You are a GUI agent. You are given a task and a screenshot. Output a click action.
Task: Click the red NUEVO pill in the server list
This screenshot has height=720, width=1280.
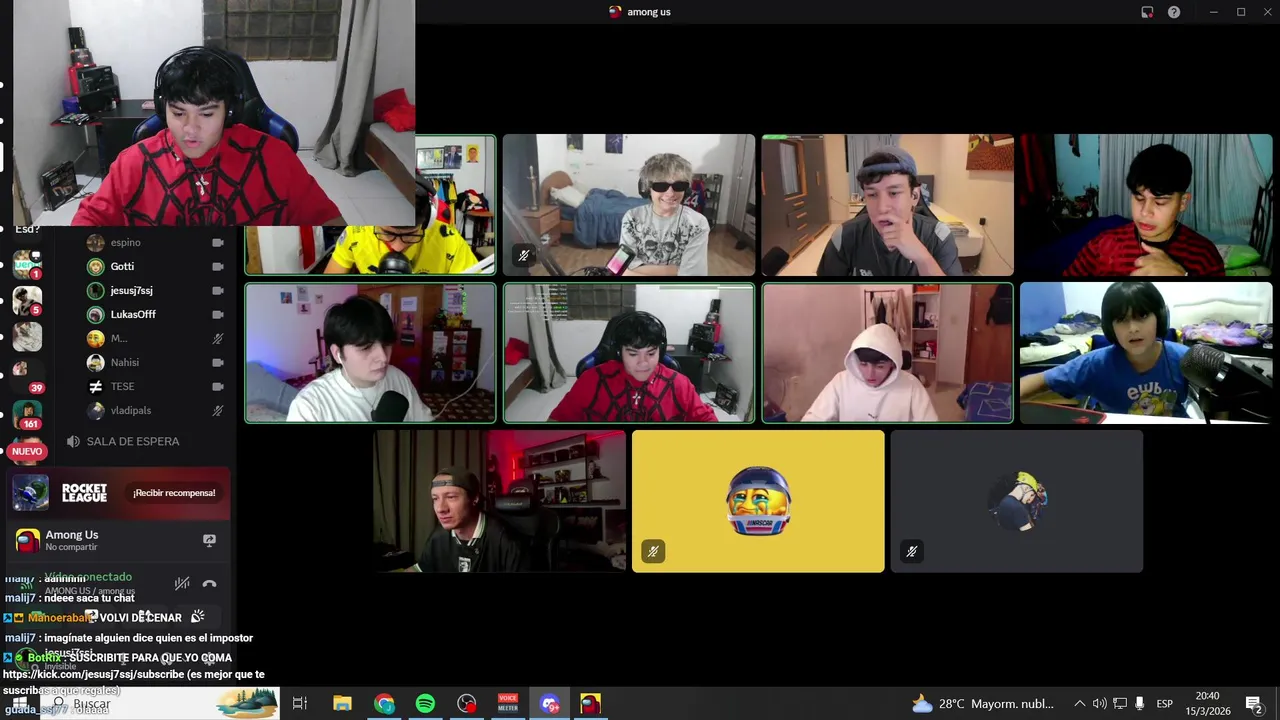pyautogui.click(x=27, y=451)
